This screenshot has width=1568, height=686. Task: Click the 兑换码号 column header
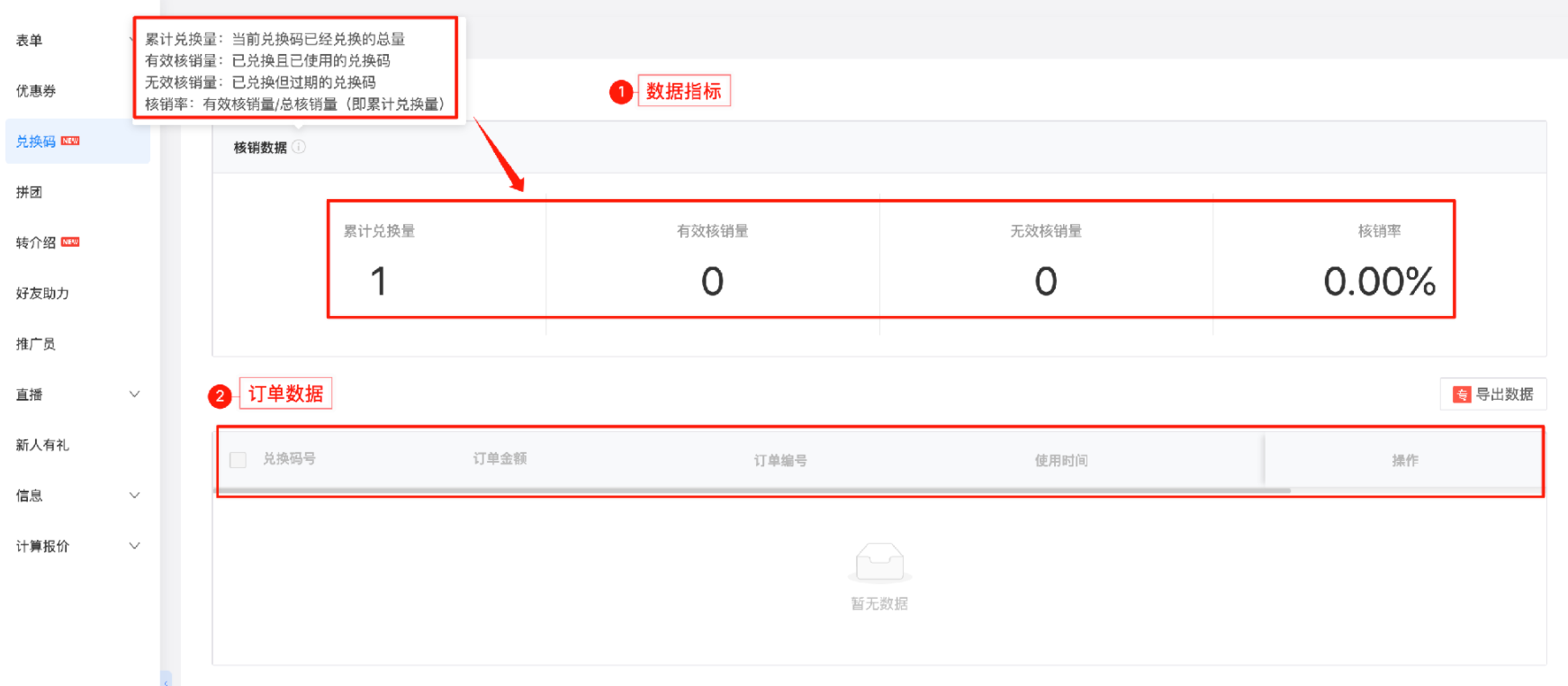click(289, 458)
